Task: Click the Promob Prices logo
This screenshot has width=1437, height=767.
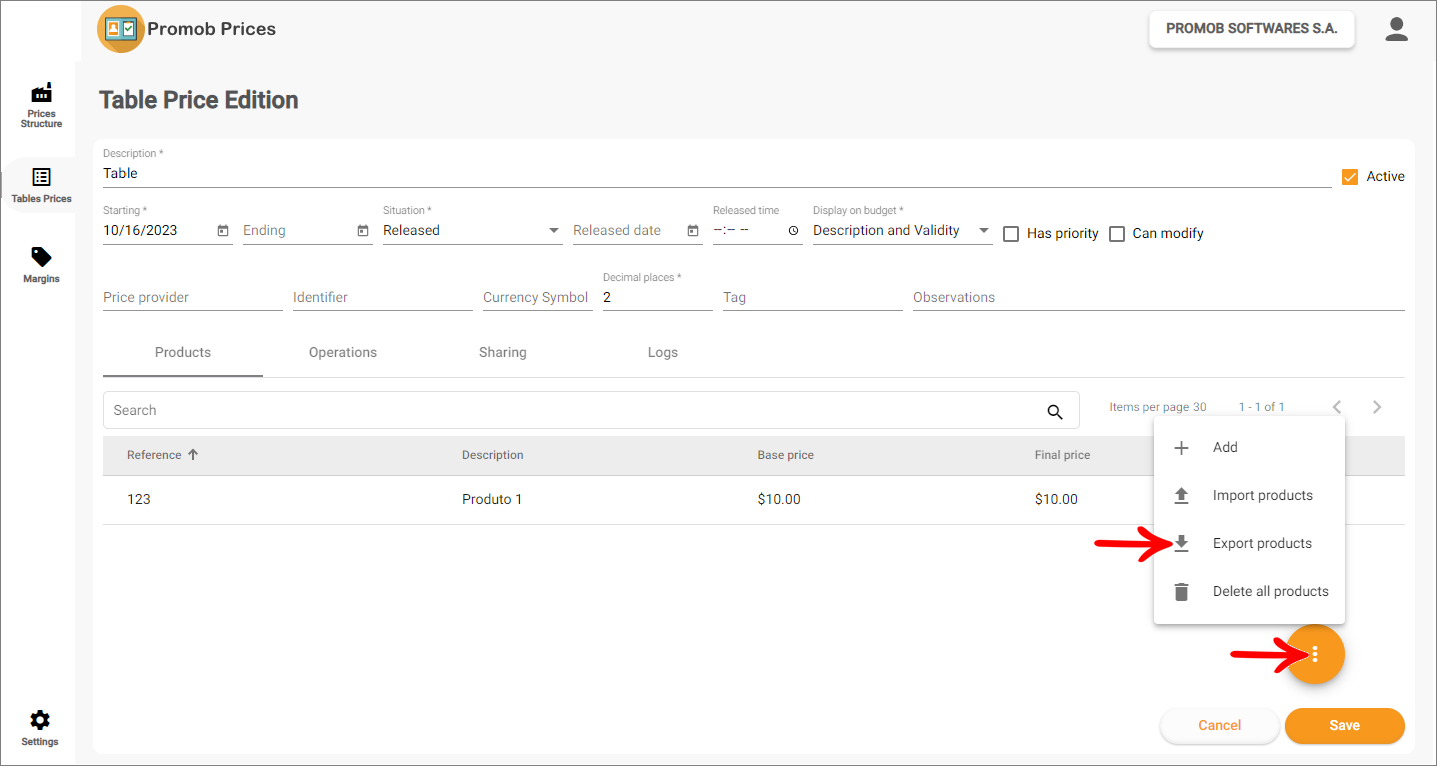Action: click(121, 29)
